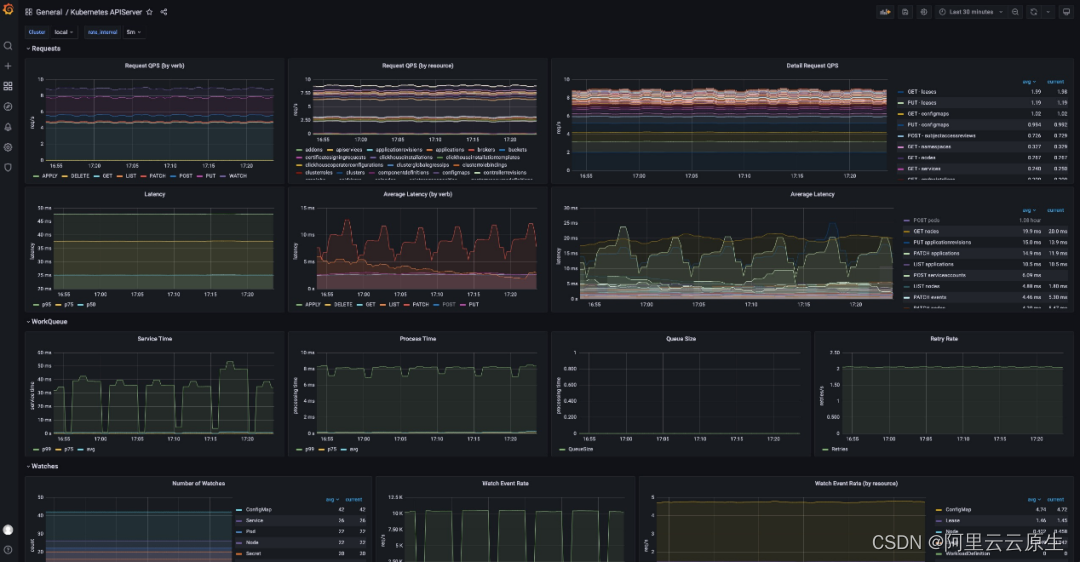Click the Create plus icon in sidebar
The width and height of the screenshot is (1080, 562).
click(8, 66)
